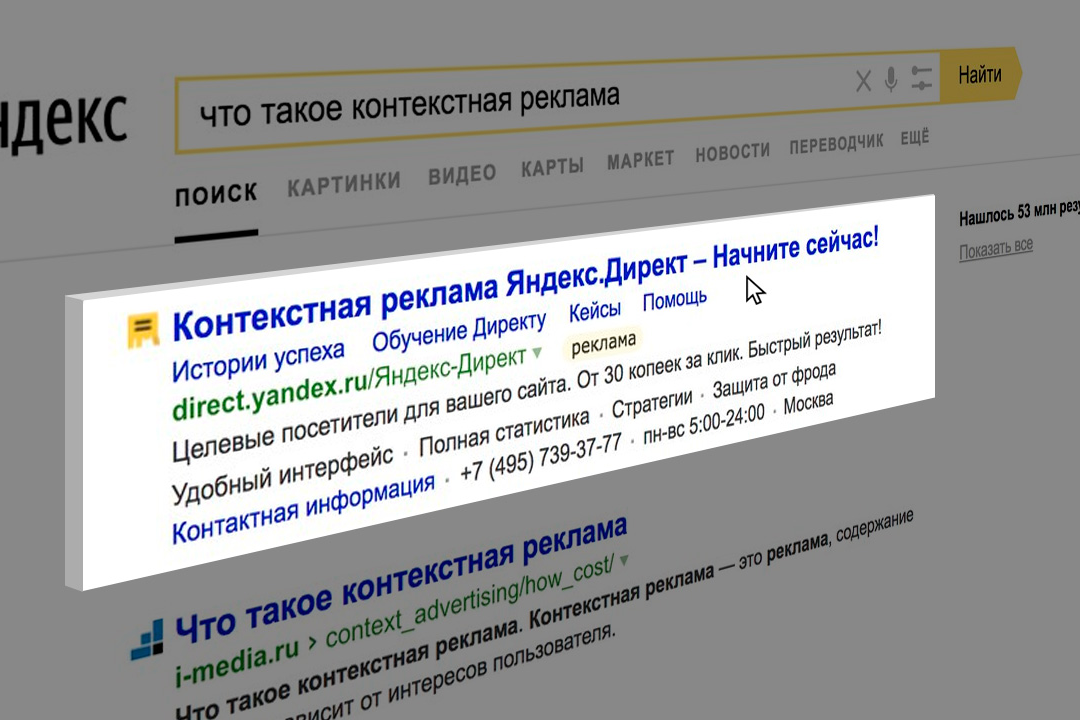Click the yellow Yandex.Direct ad favicon
Viewport: 1080px width, 720px height.
[143, 330]
